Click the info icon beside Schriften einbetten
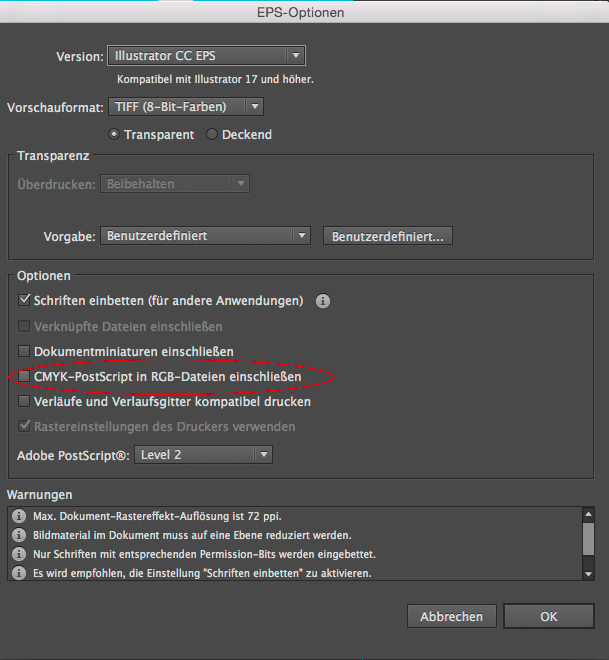 click(323, 300)
